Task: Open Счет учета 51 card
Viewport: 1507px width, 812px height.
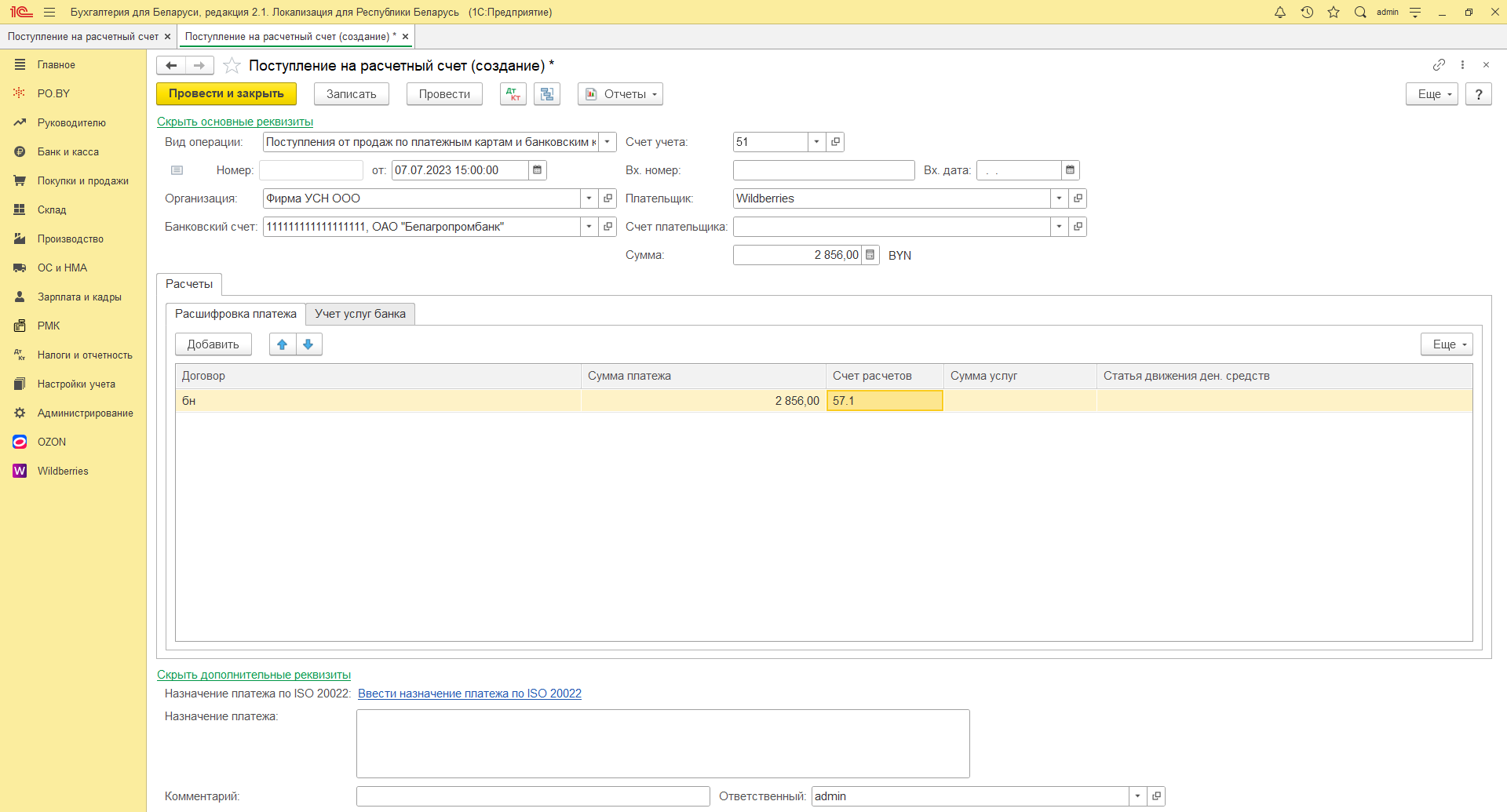Action: click(835, 142)
